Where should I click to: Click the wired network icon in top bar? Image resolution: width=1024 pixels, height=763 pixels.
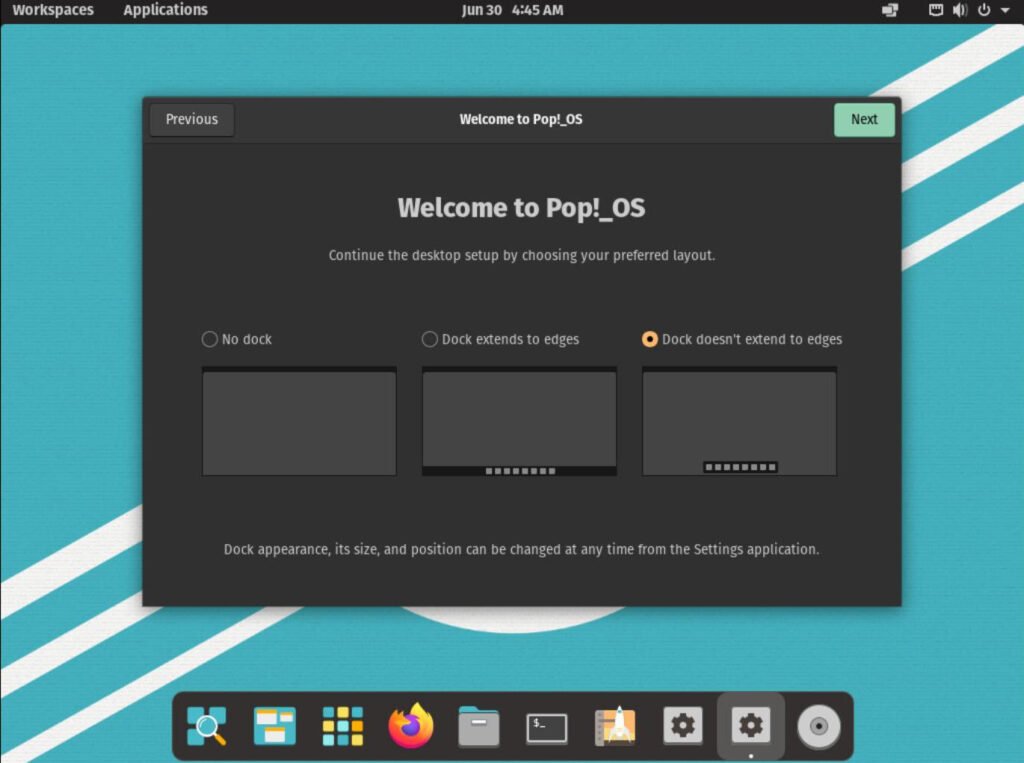point(936,10)
